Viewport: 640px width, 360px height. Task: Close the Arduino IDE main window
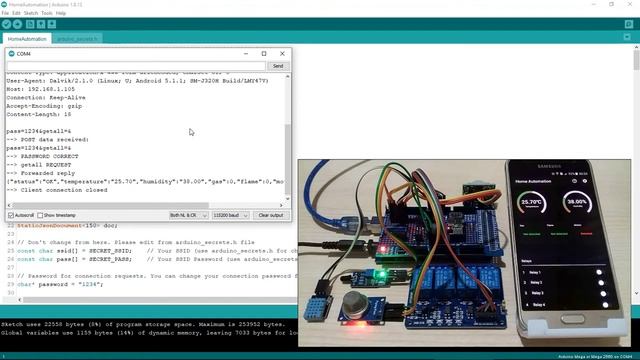coord(630,4)
